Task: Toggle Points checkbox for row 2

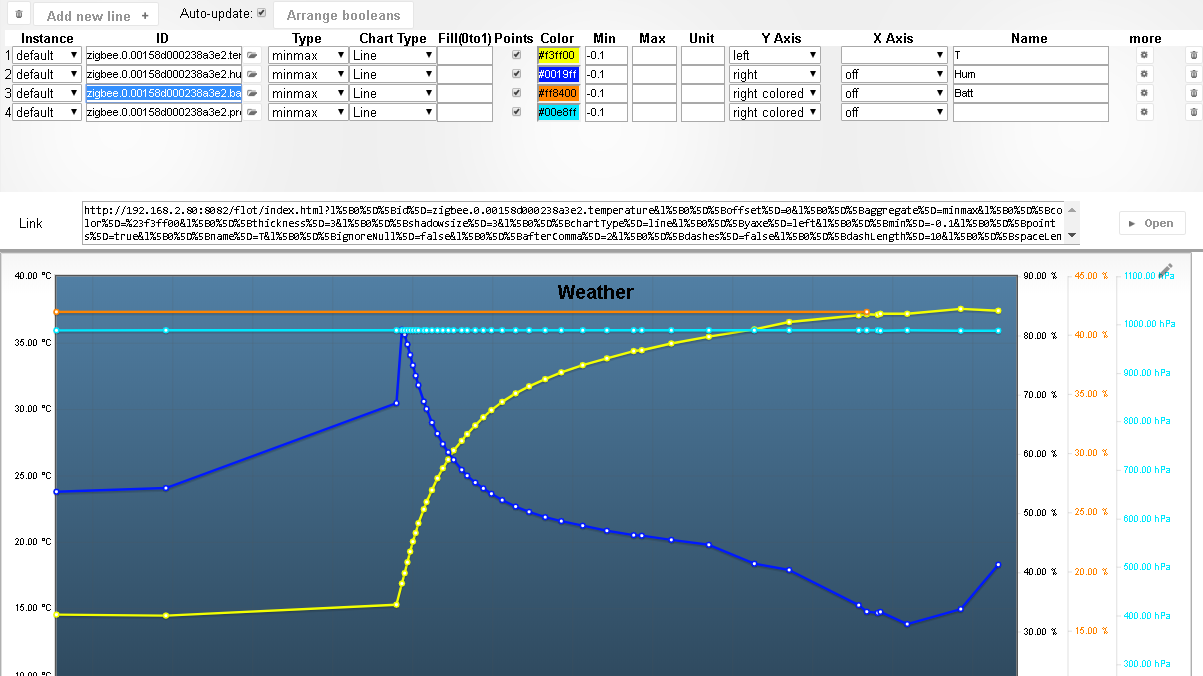Action: click(516, 74)
